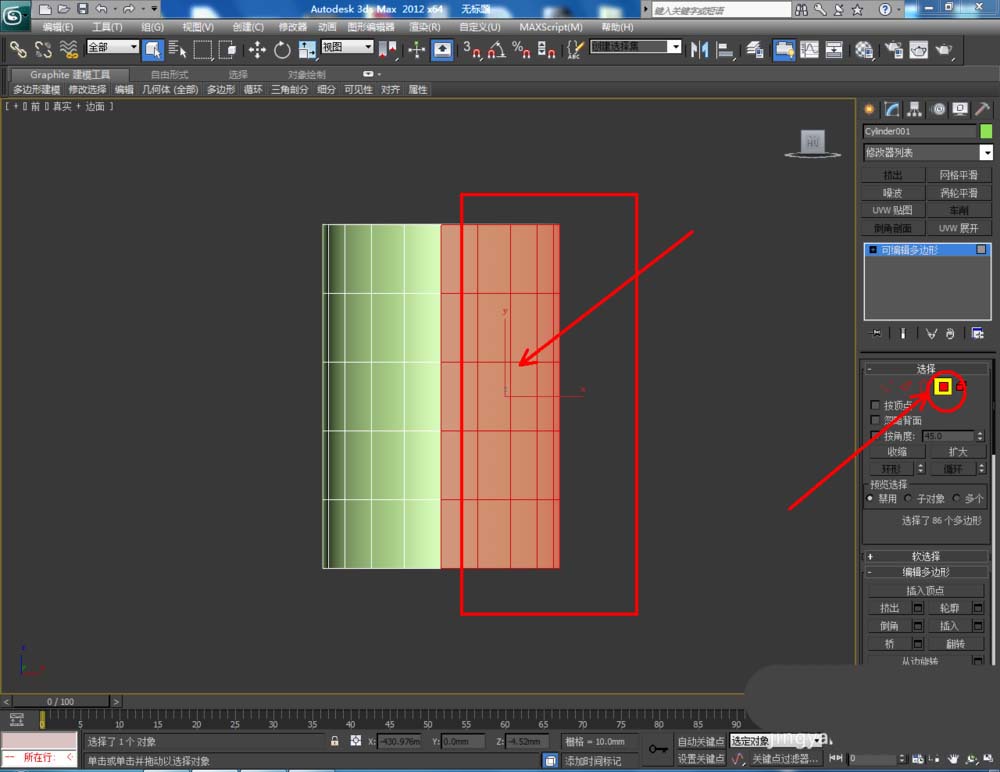Open the 编辑(E) menu
Screen dimensions: 1000x772
(57, 27)
